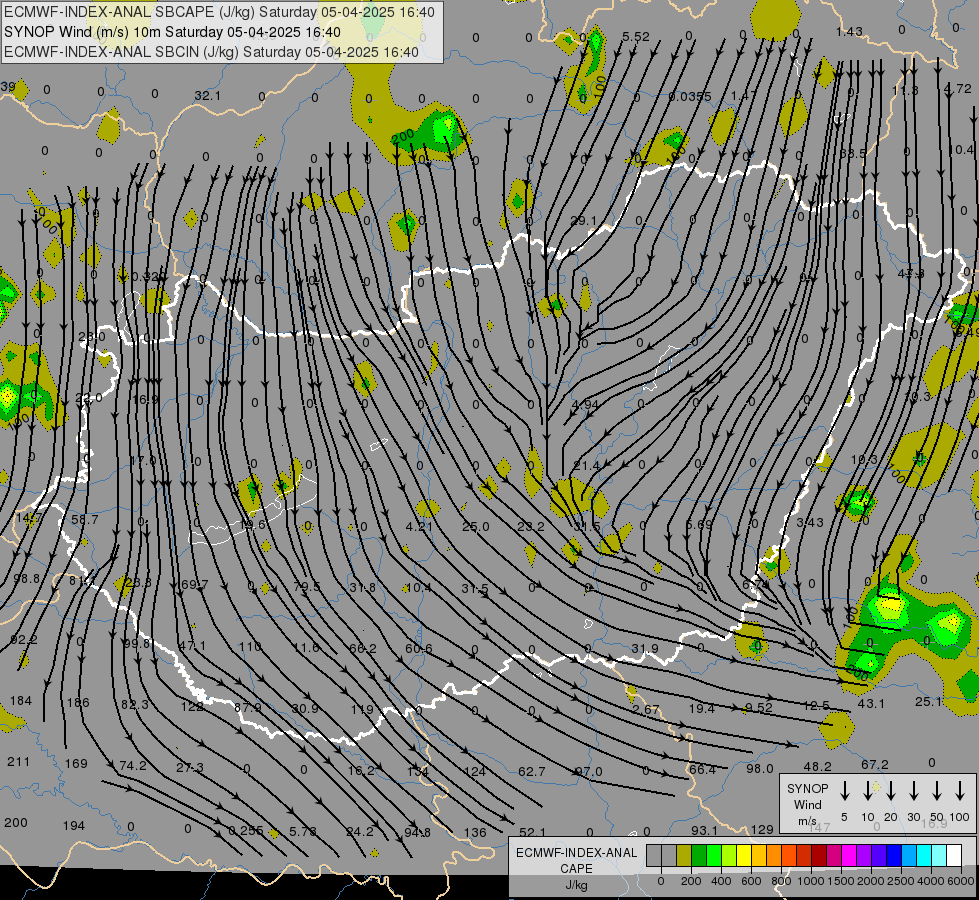Click the map value '82.3'
The height and width of the screenshot is (900, 979).
(135, 705)
